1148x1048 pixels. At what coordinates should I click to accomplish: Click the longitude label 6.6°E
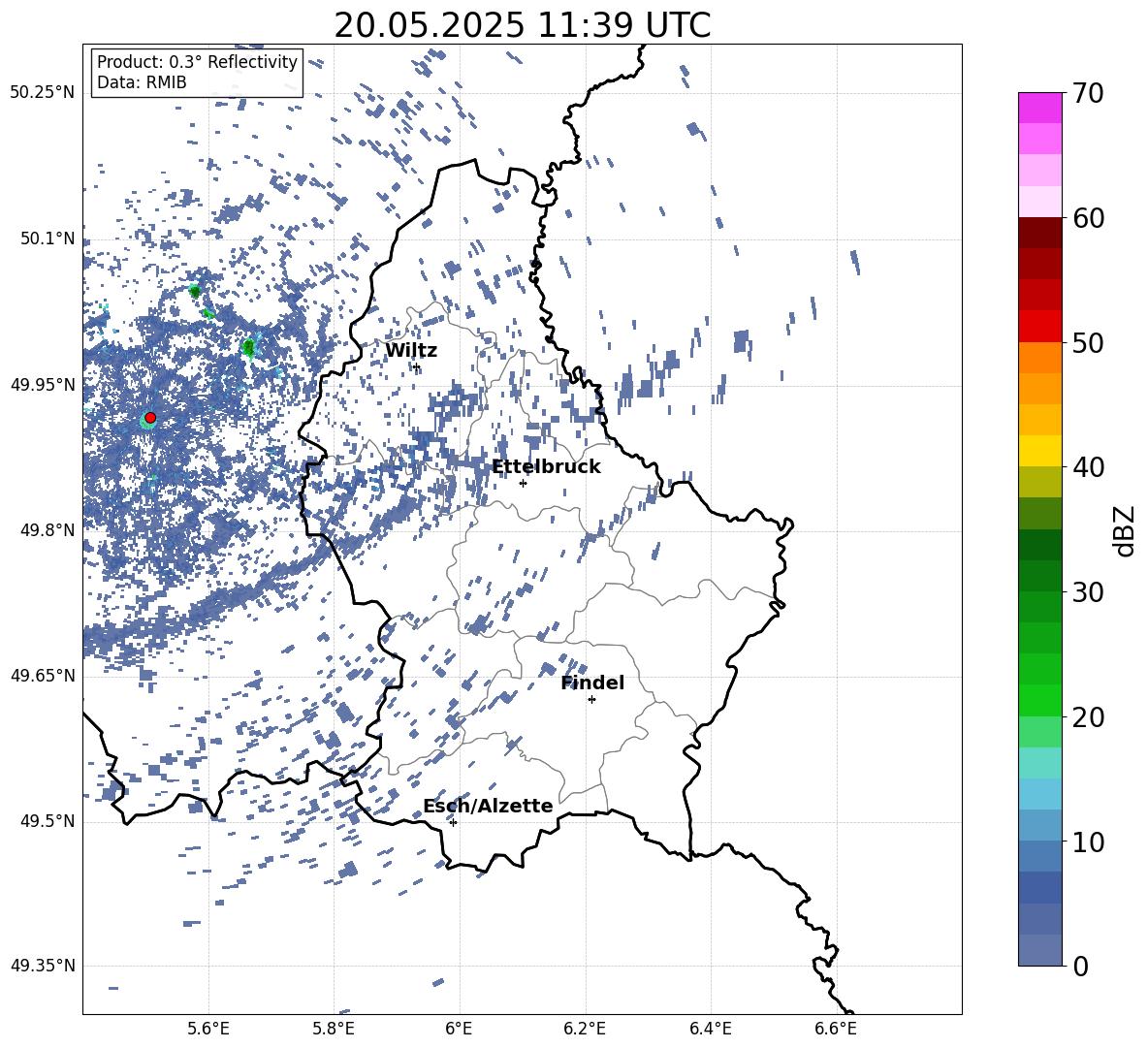click(836, 1029)
